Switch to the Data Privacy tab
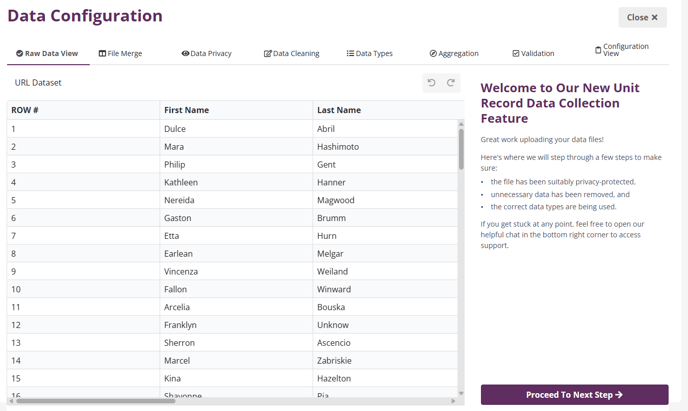The height and width of the screenshot is (411, 688). [206, 53]
